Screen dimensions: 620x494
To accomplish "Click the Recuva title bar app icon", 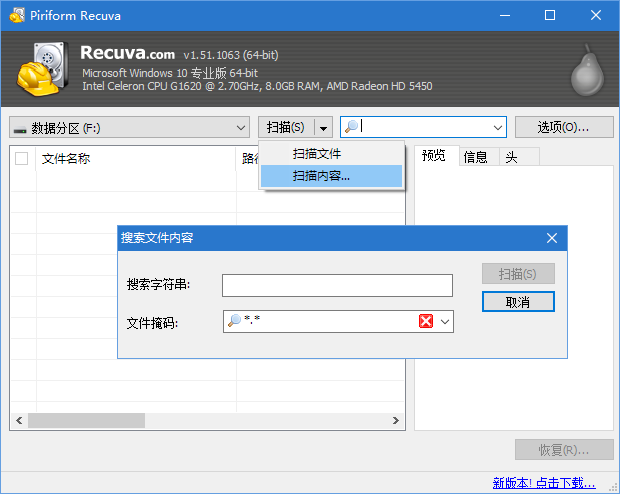I will tap(17, 15).
